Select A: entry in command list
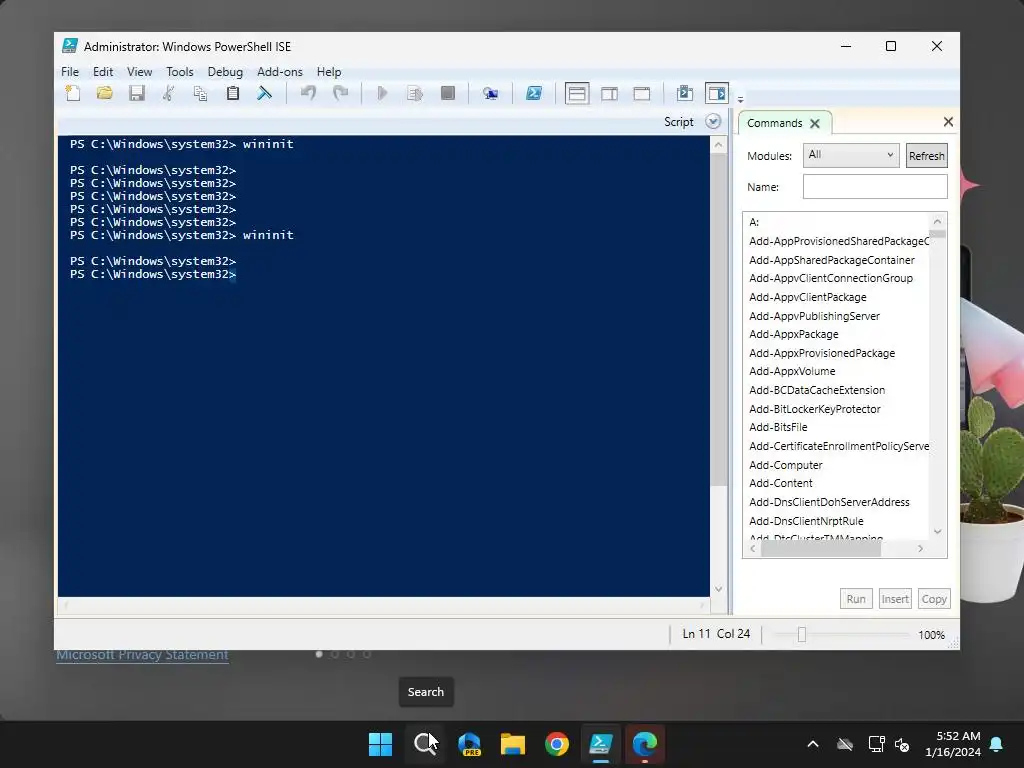Screen dimensions: 1024x768 coord(754,222)
